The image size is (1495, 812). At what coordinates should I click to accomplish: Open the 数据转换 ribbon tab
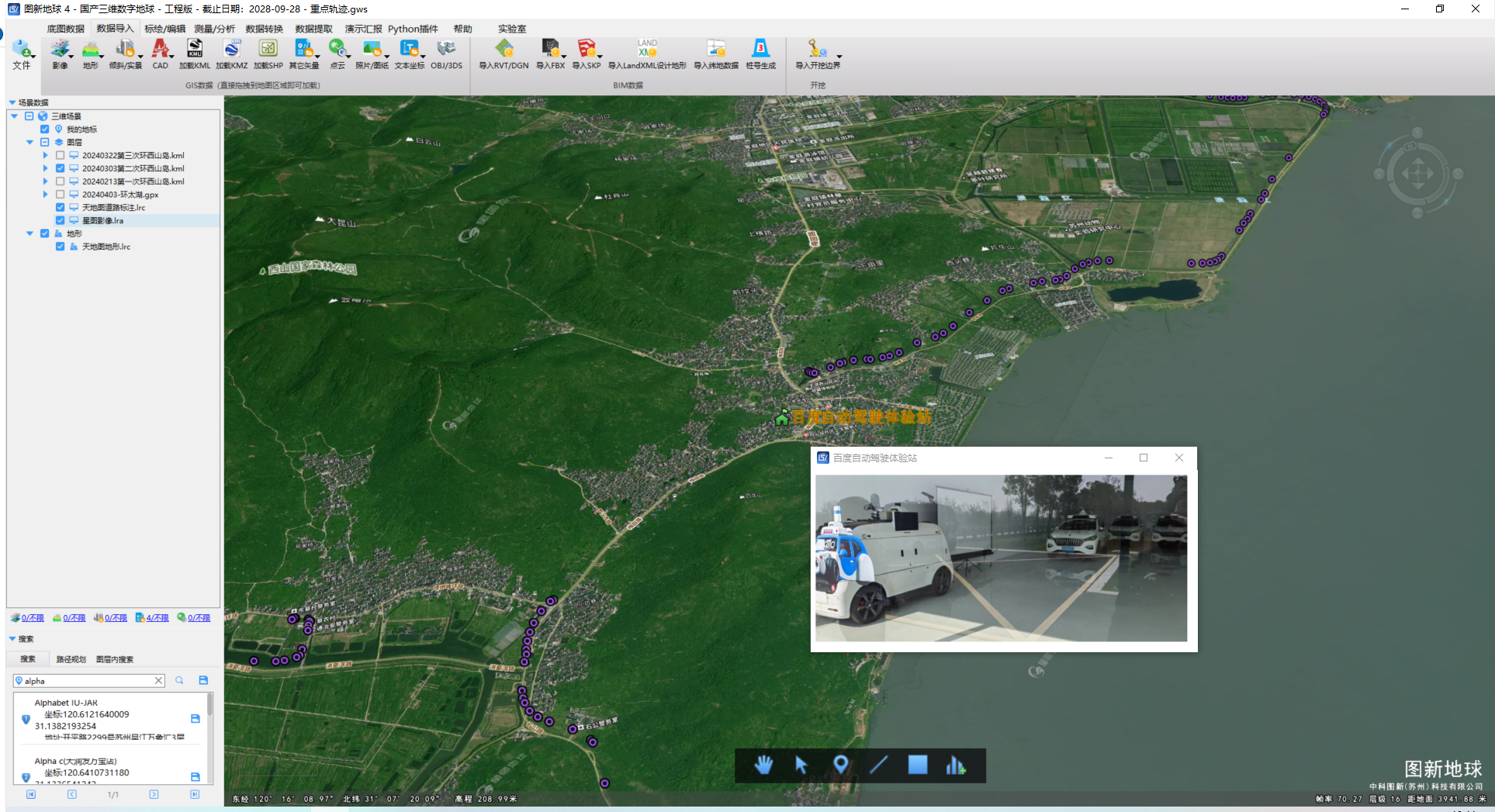point(265,29)
